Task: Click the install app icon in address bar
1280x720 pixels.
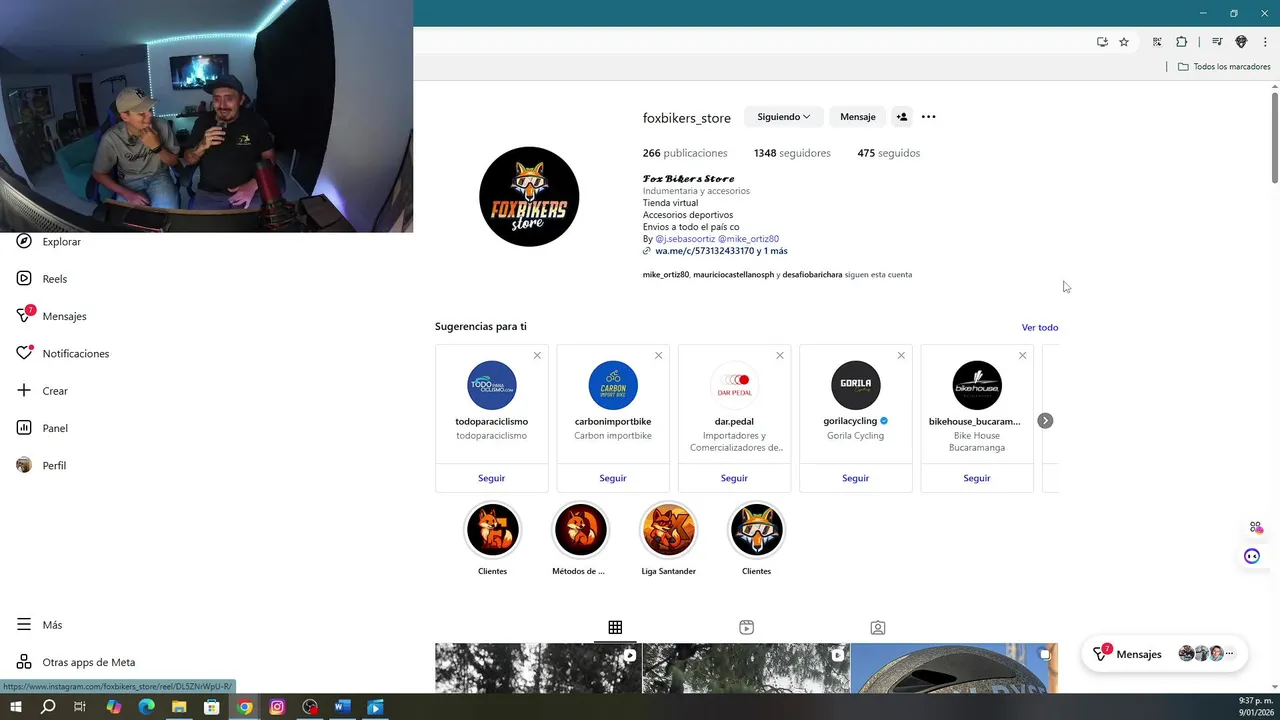Action: click(1102, 42)
